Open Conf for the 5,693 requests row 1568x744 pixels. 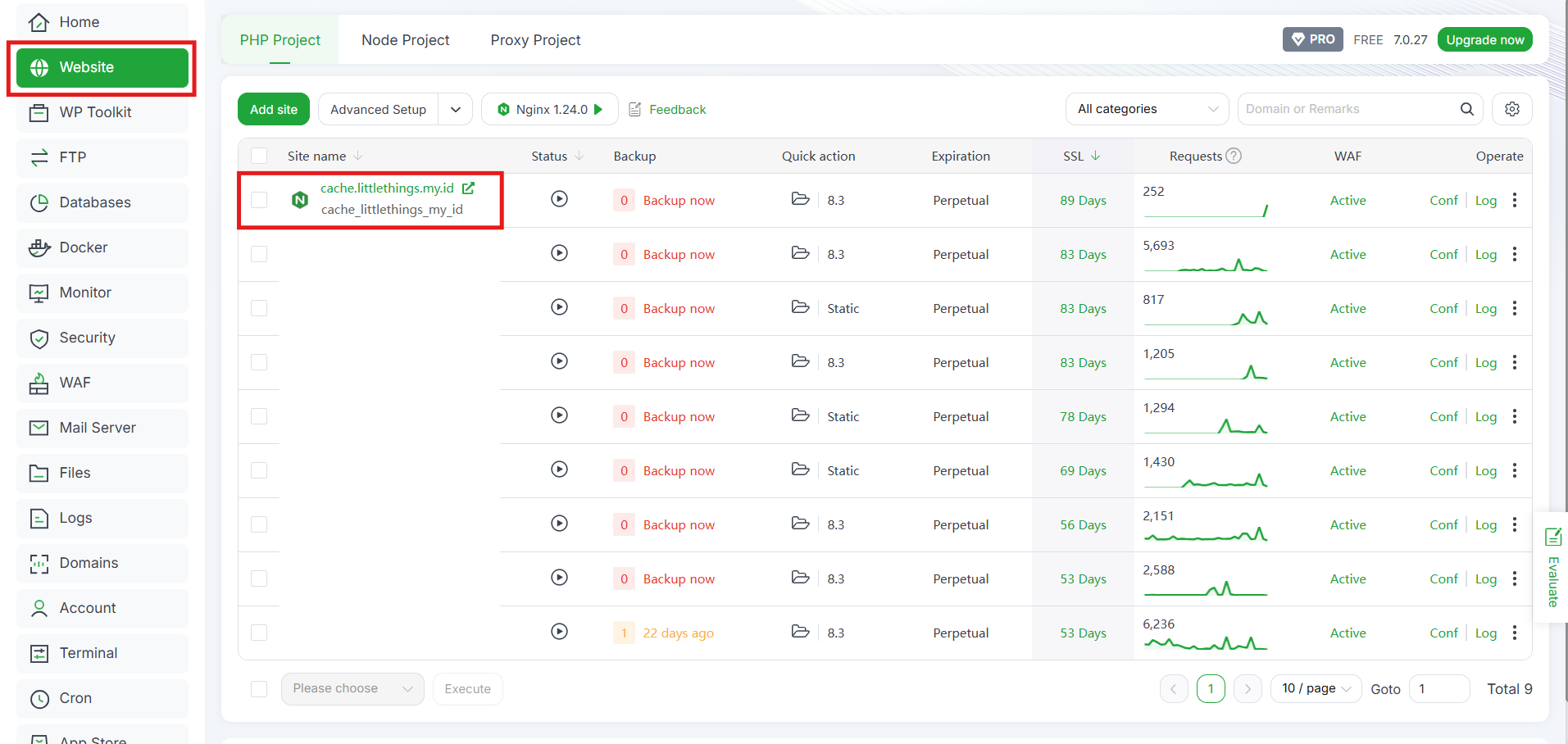point(1443,254)
